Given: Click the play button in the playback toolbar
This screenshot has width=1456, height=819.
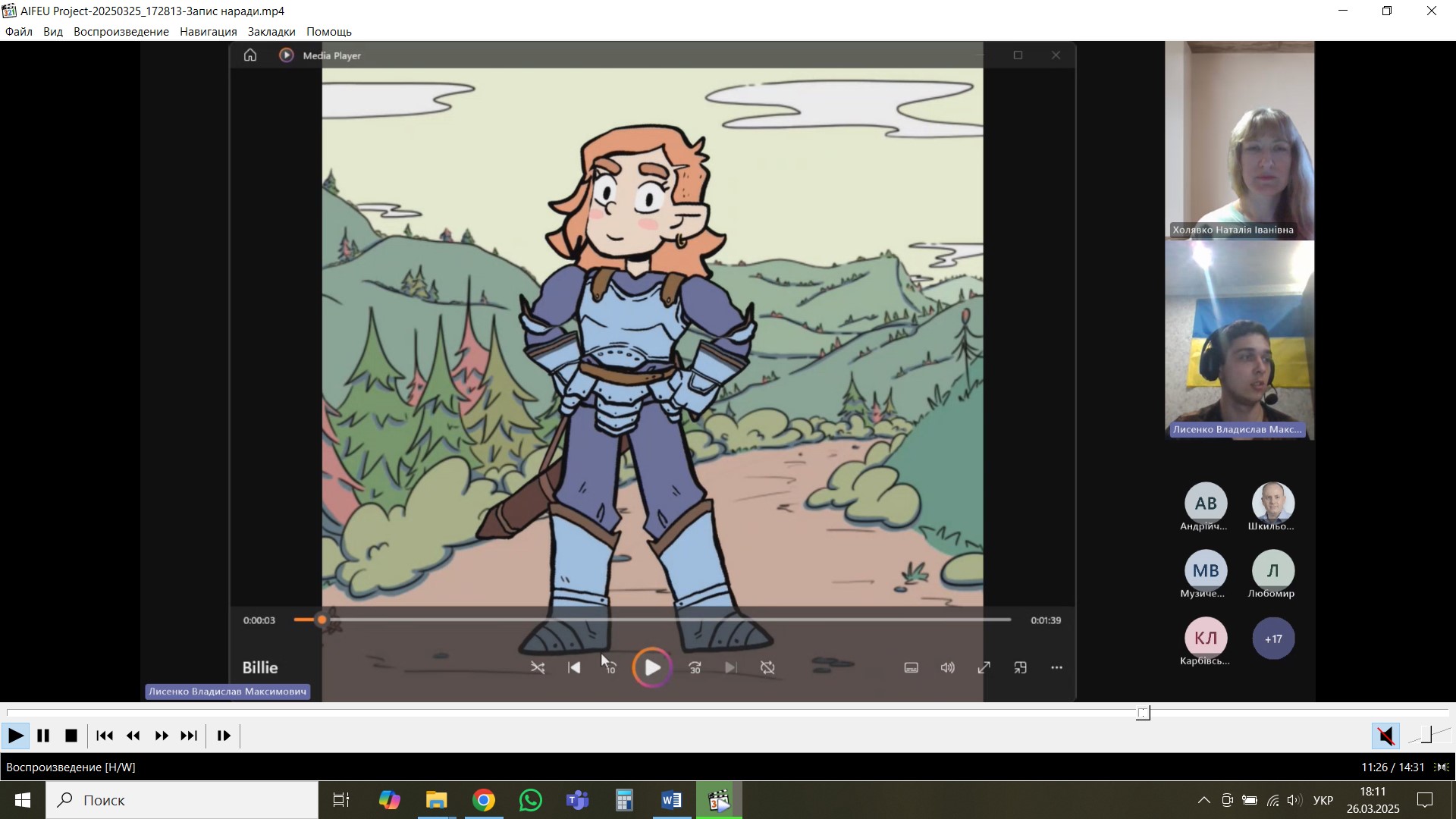Looking at the screenshot, I should click(x=14, y=736).
